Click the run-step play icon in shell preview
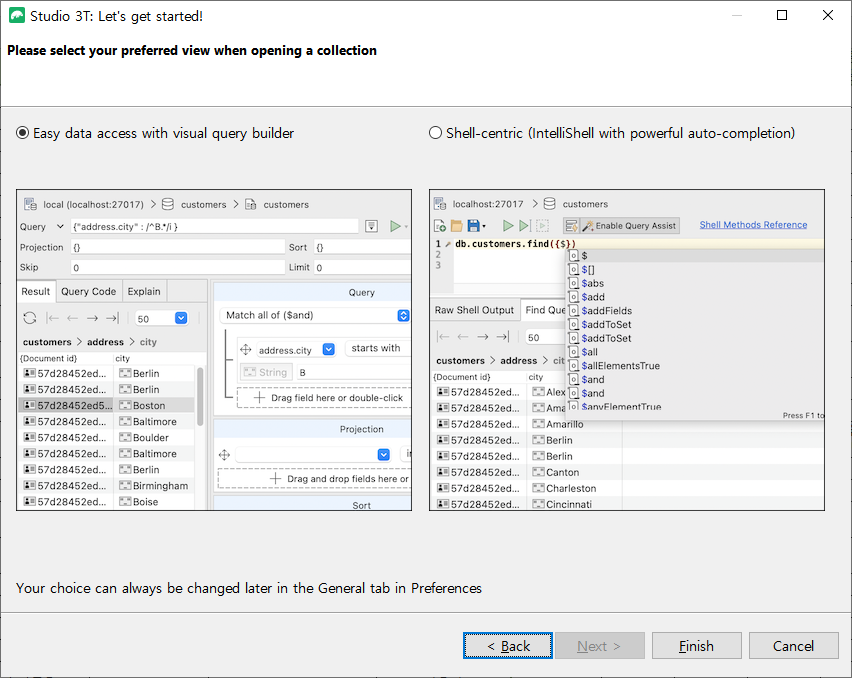This screenshot has width=852, height=678. pos(525,225)
